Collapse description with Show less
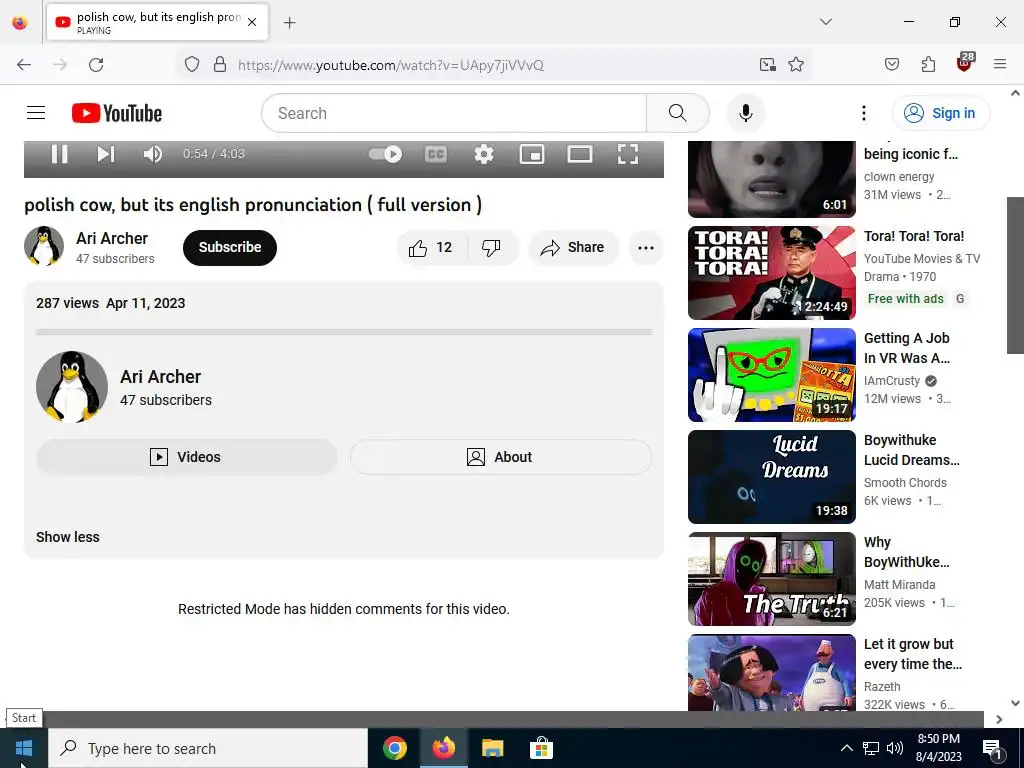This screenshot has width=1024, height=768. point(68,537)
